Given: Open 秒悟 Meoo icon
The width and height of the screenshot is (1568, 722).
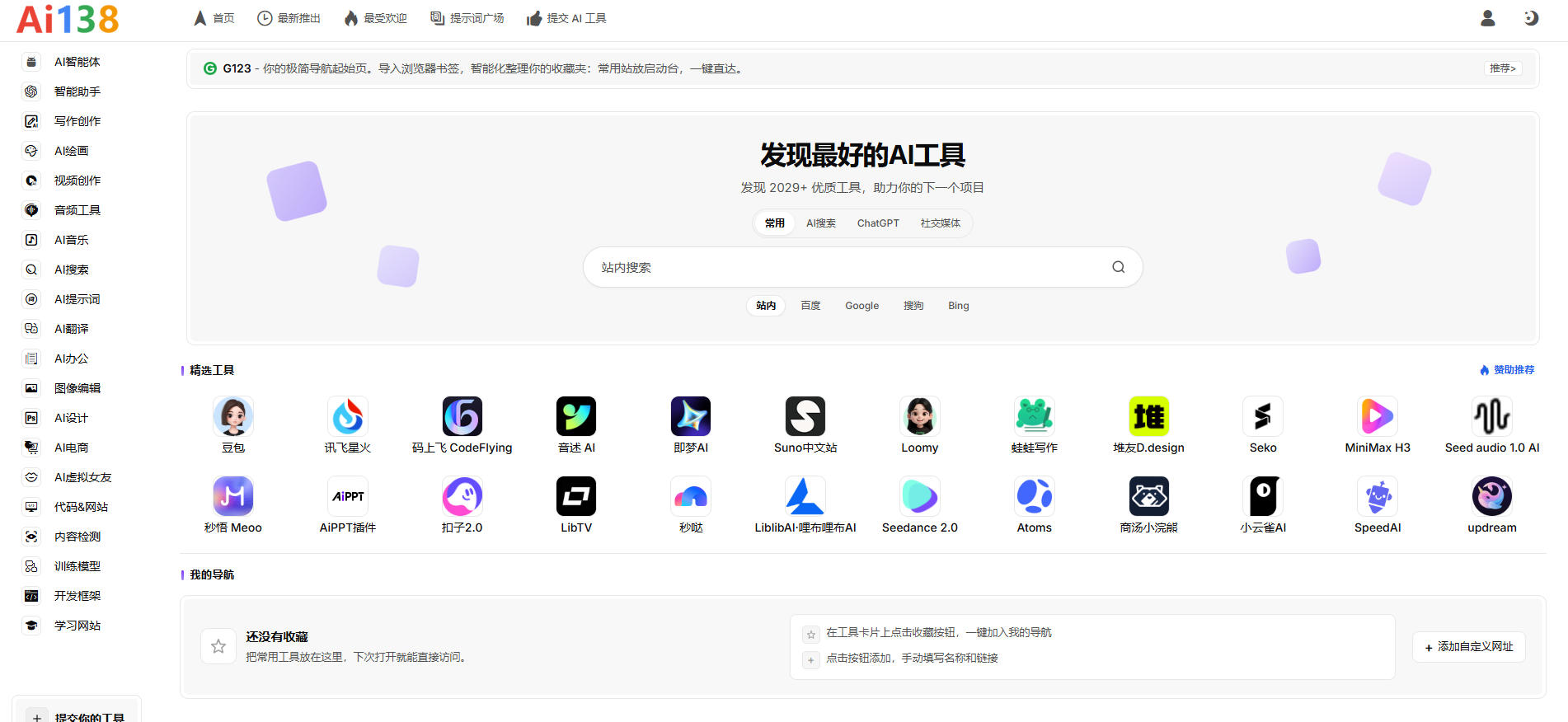Looking at the screenshot, I should pos(233,496).
